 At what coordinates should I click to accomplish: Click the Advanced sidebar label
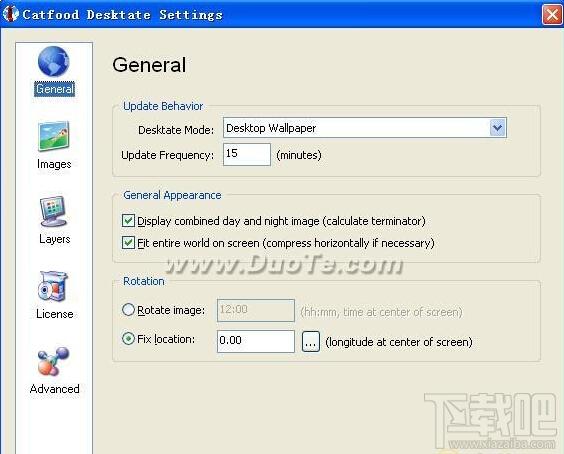[x=55, y=389]
